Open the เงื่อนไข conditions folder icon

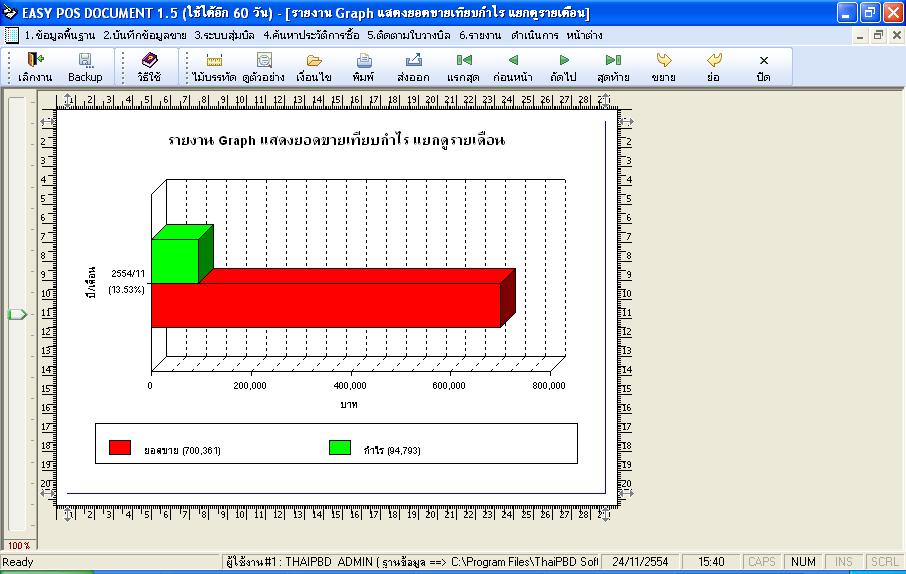click(x=314, y=60)
